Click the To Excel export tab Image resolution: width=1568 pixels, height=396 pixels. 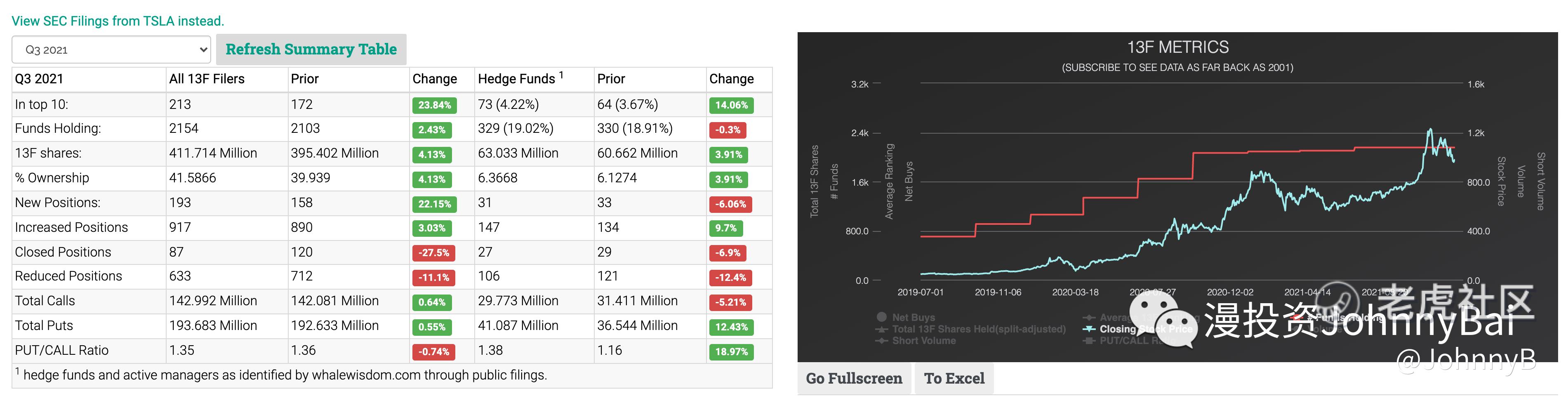point(954,378)
